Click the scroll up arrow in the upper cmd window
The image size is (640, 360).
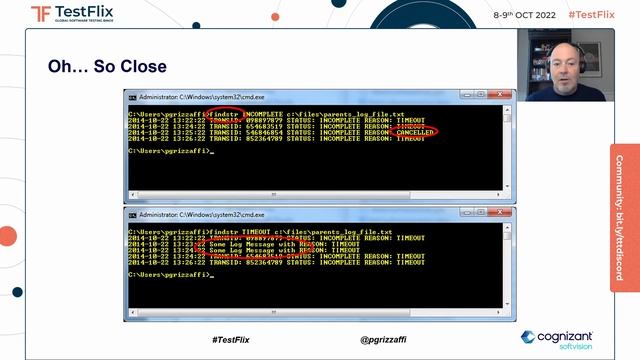coord(507,110)
